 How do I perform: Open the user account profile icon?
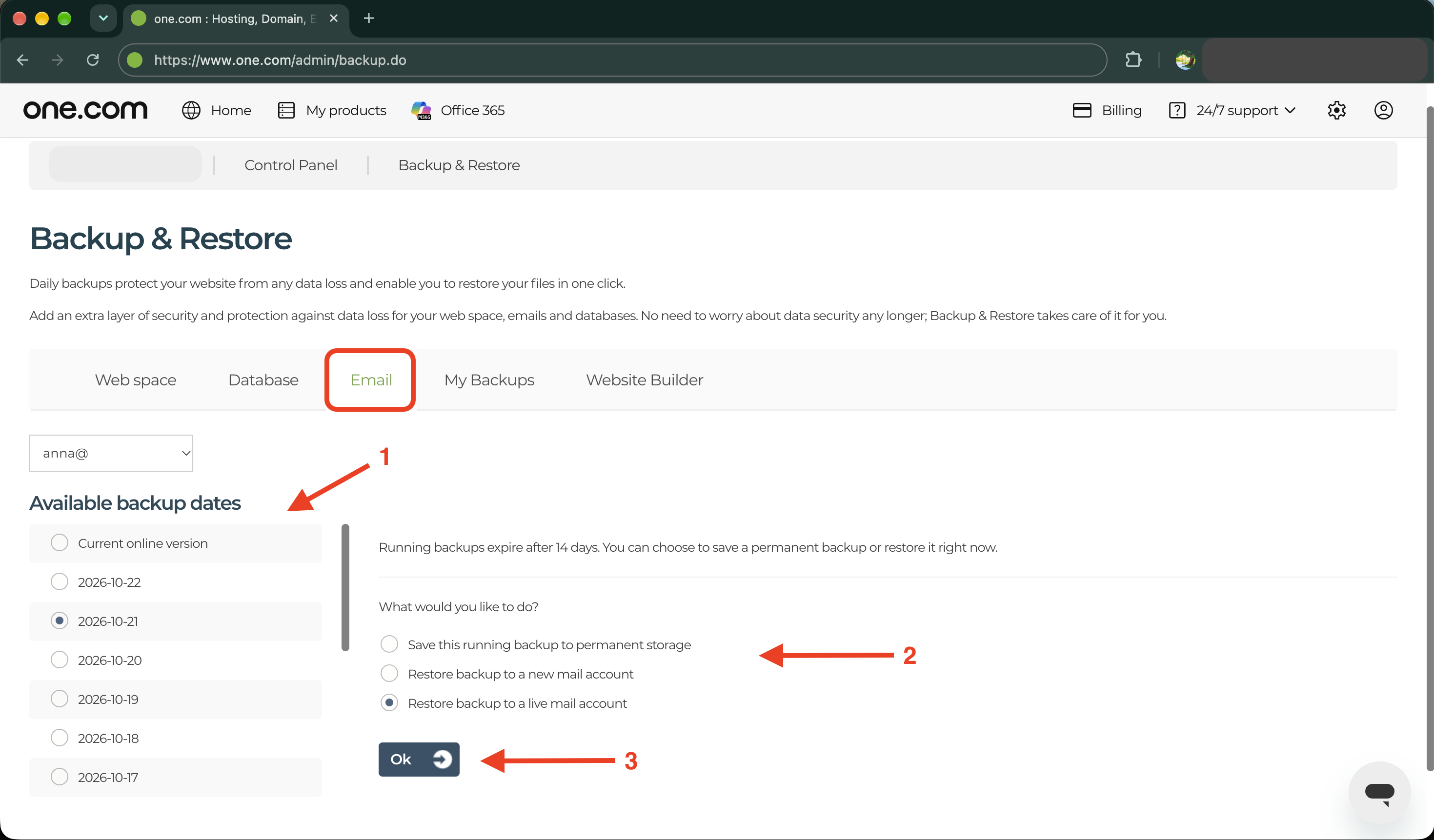click(1383, 110)
